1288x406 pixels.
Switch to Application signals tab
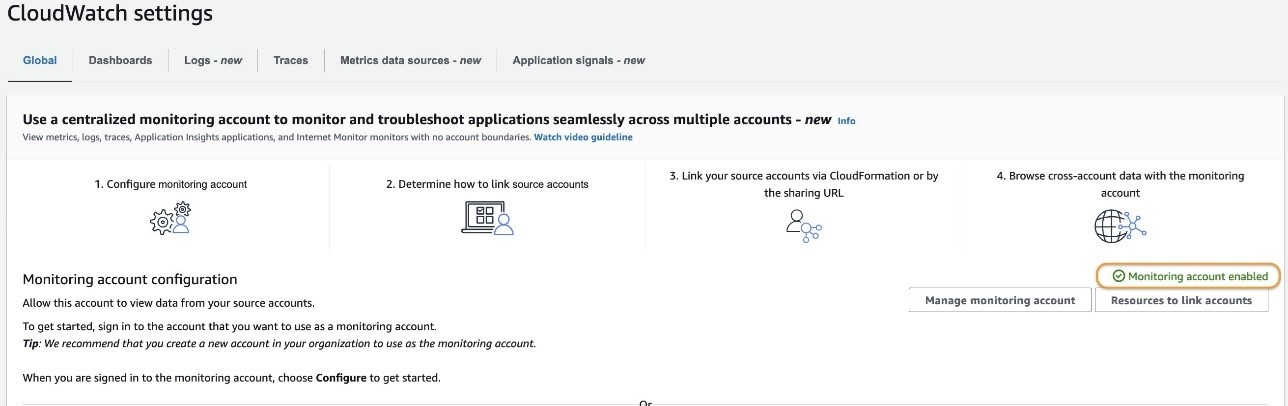tap(578, 60)
